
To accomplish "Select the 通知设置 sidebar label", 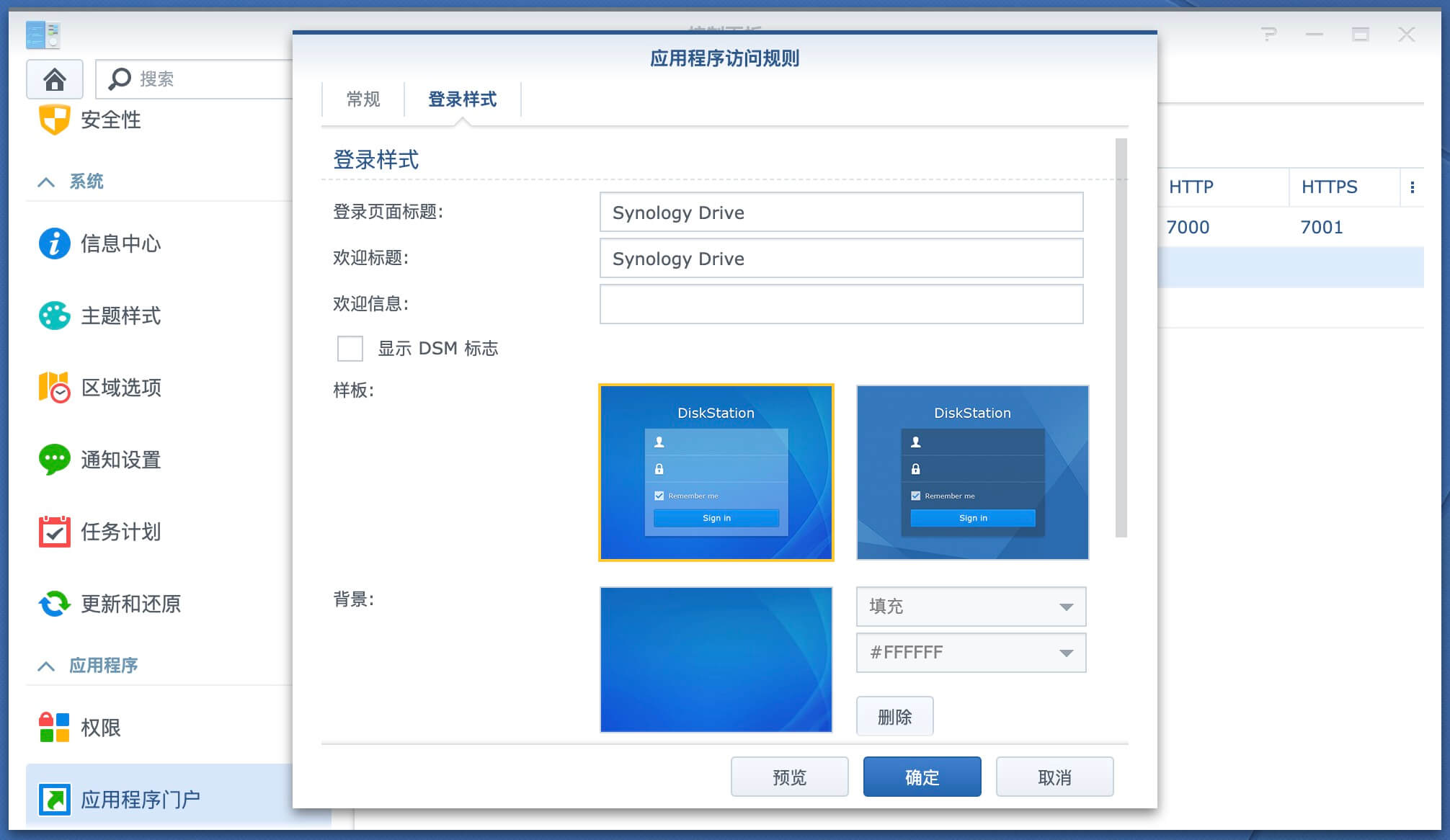I will pos(121,460).
